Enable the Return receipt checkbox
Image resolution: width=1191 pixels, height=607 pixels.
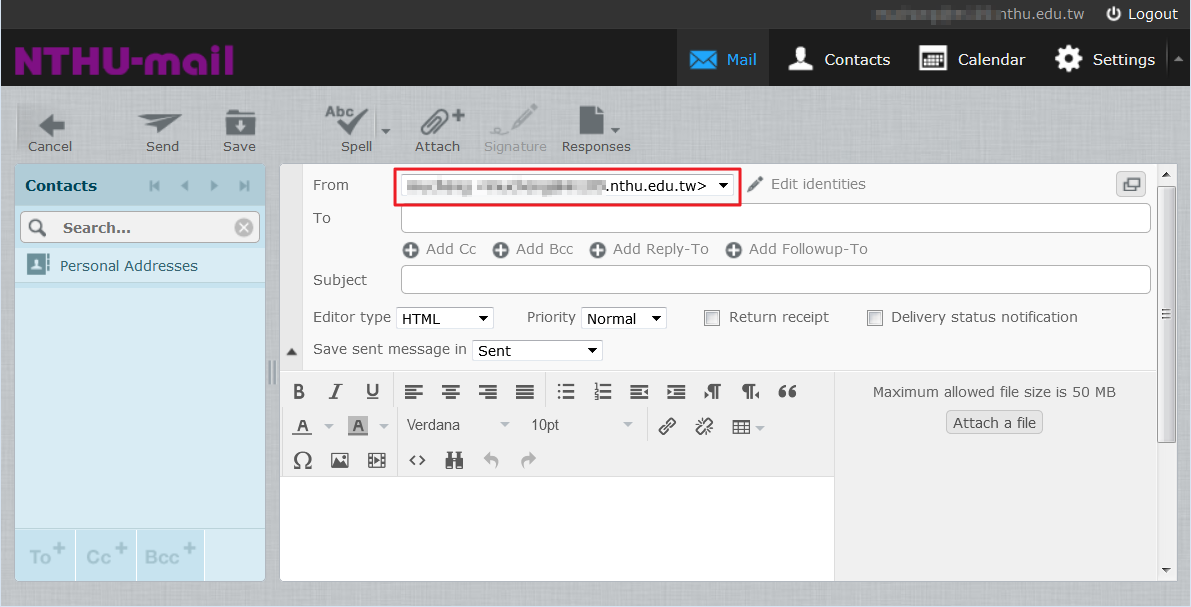pos(712,318)
